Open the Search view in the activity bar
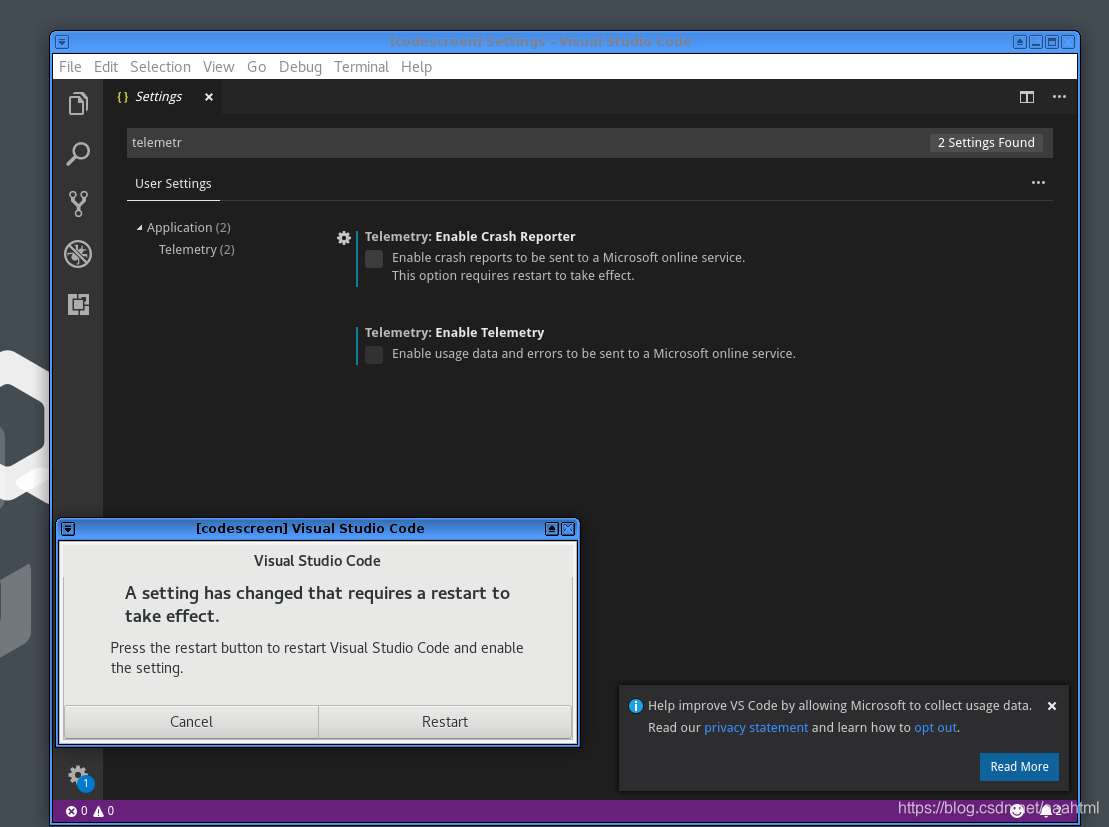The height and width of the screenshot is (827, 1109). coord(79,154)
